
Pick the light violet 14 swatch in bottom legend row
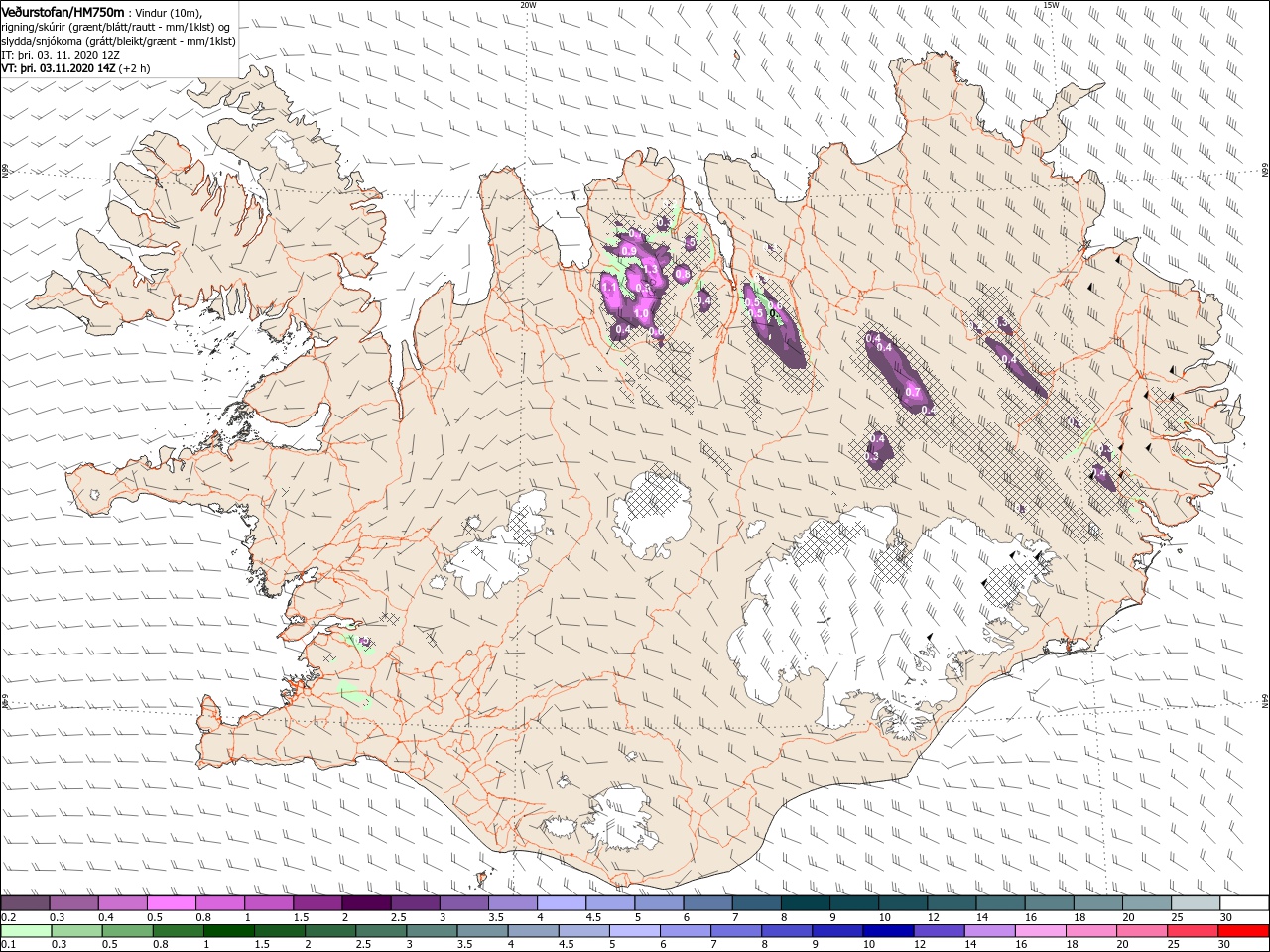click(x=990, y=930)
